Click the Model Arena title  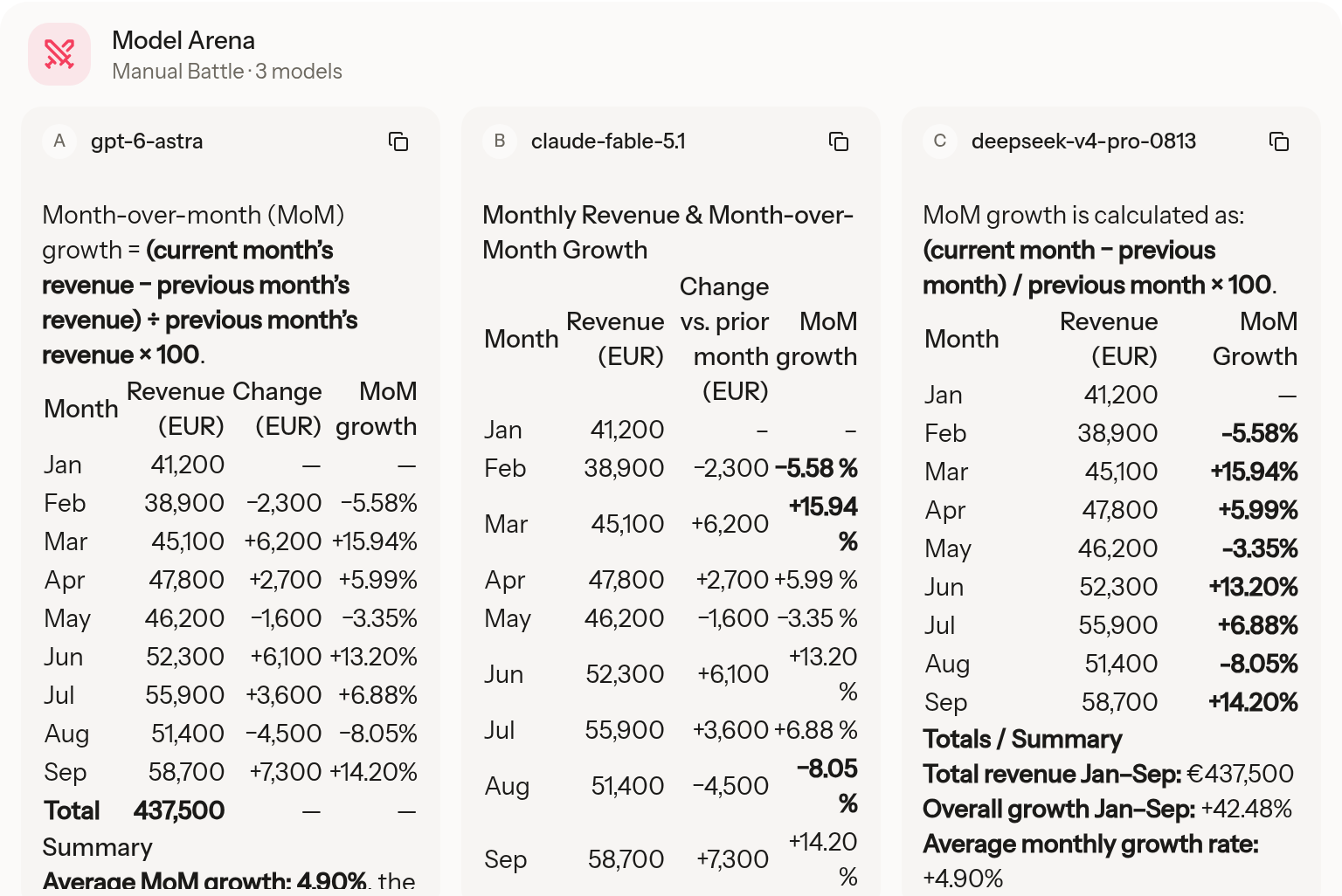coord(183,40)
